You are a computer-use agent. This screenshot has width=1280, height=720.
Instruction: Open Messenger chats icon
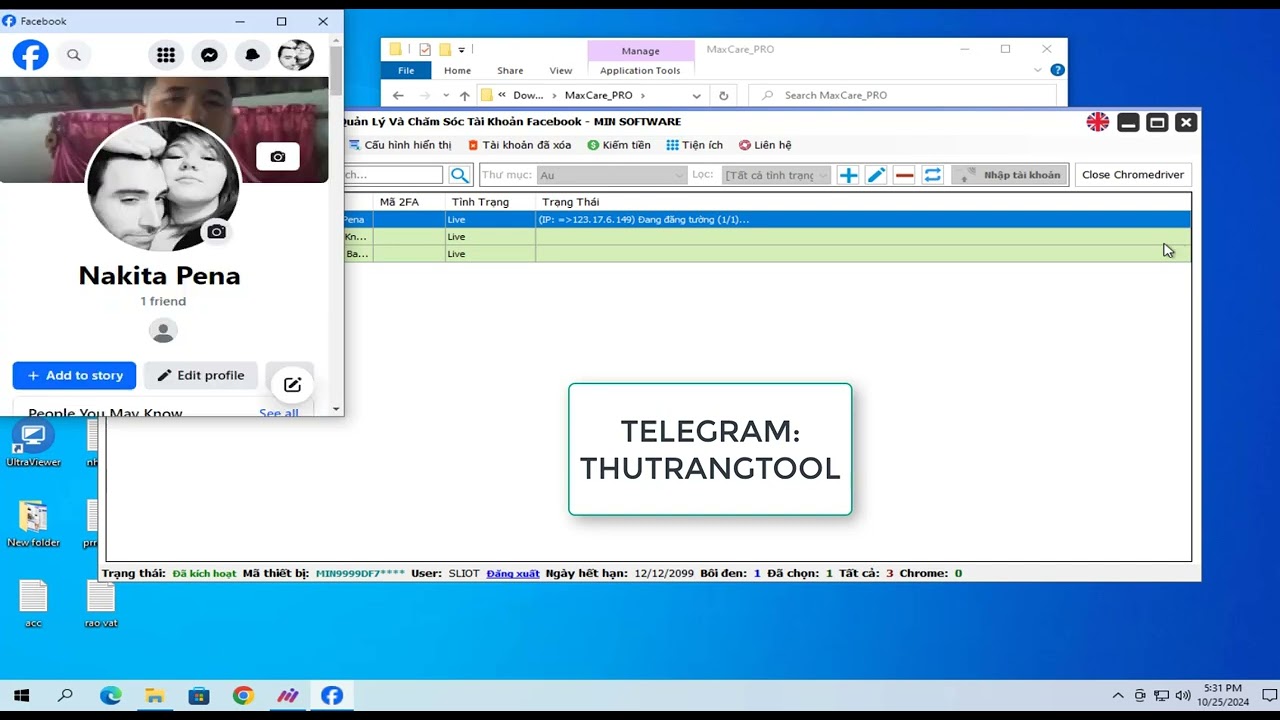(209, 55)
